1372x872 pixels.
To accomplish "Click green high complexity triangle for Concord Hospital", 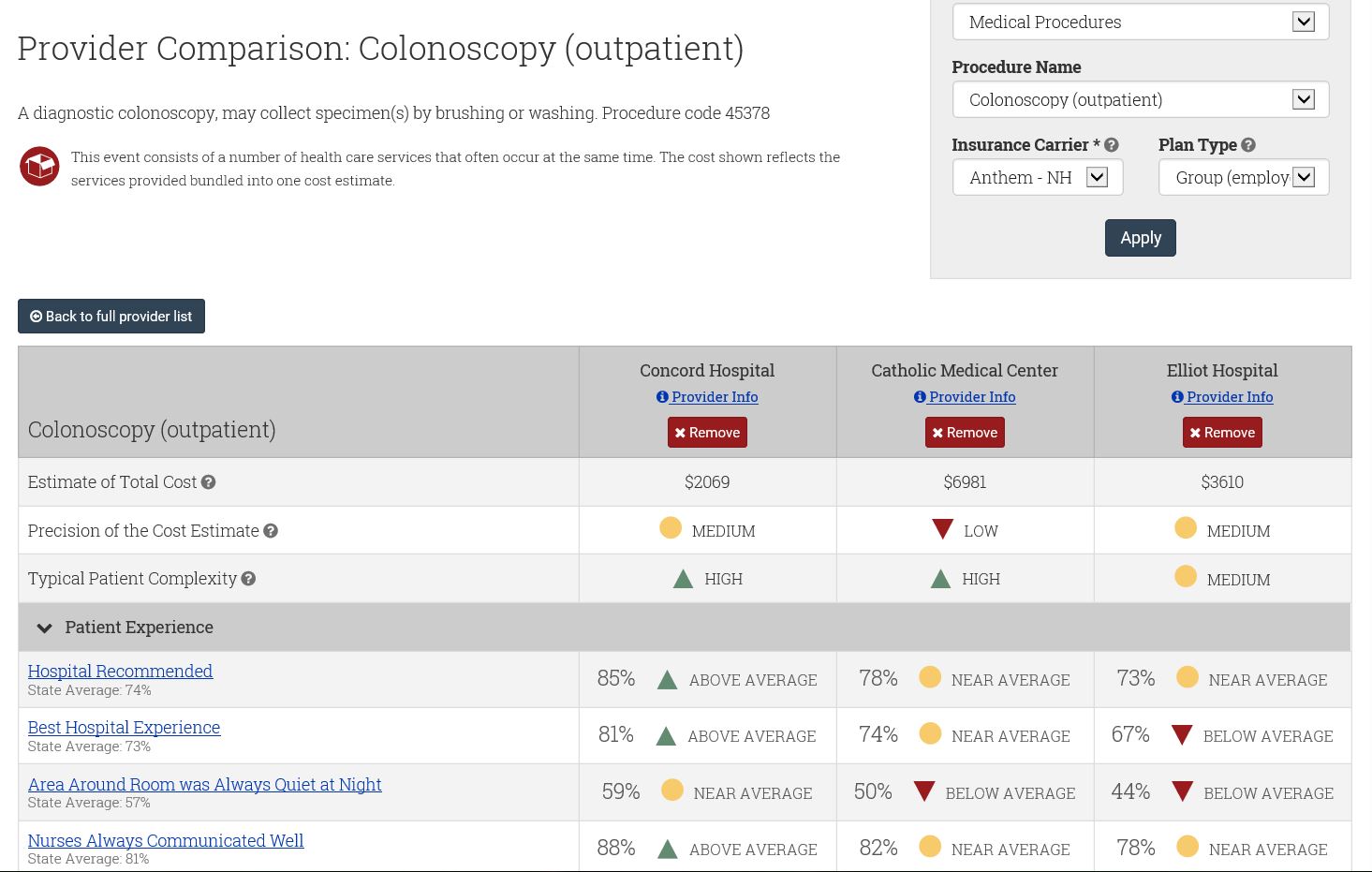I will point(684,579).
